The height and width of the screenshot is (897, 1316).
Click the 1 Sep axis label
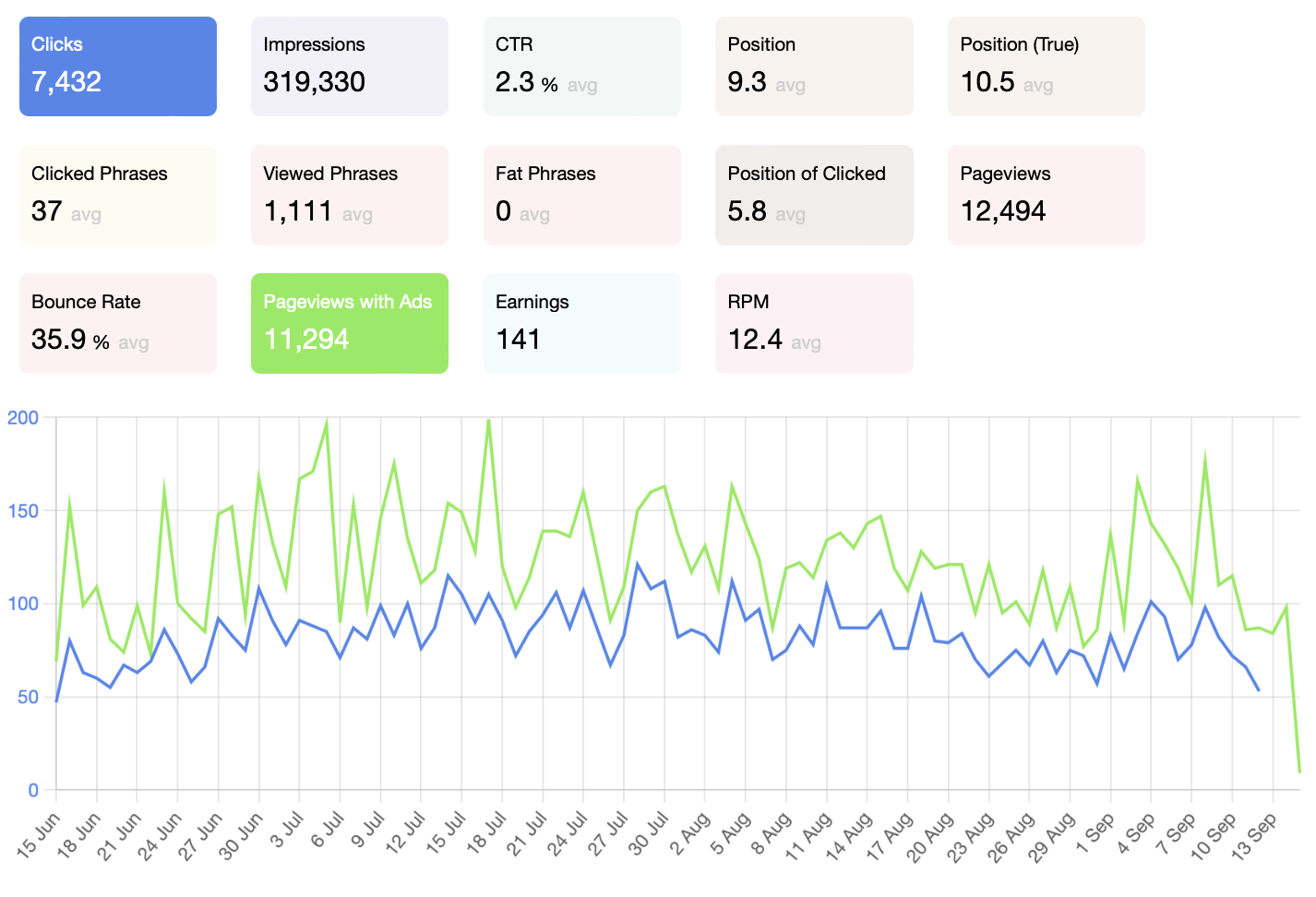[1096, 833]
